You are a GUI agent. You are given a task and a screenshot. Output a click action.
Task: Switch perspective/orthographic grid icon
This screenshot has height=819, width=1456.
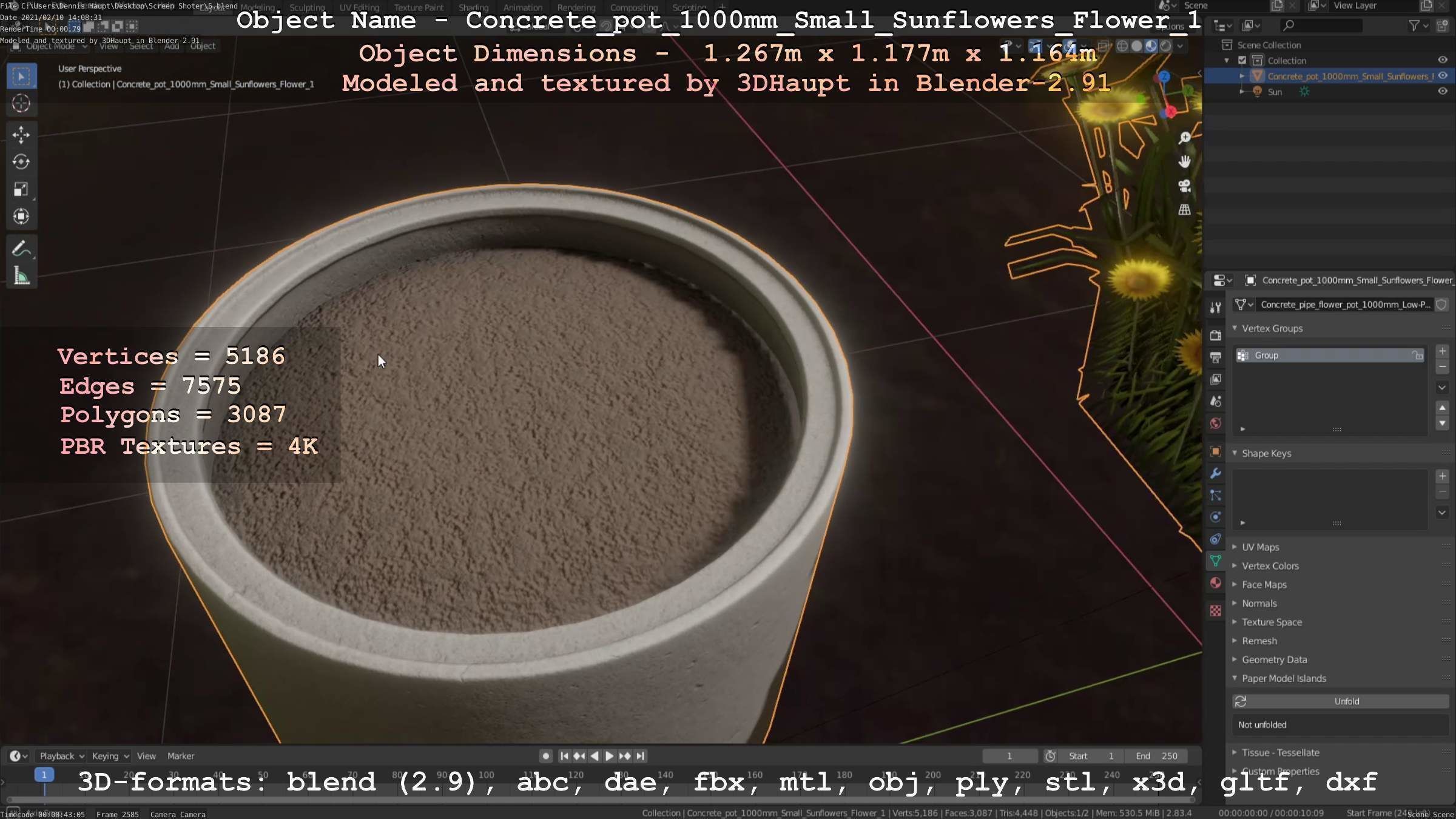coord(1184,210)
